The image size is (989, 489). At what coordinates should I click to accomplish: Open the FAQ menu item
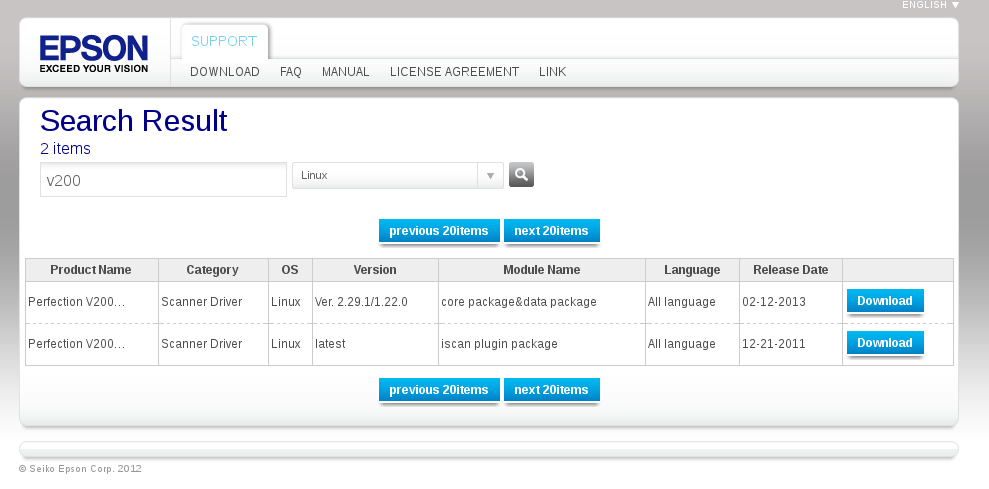291,72
